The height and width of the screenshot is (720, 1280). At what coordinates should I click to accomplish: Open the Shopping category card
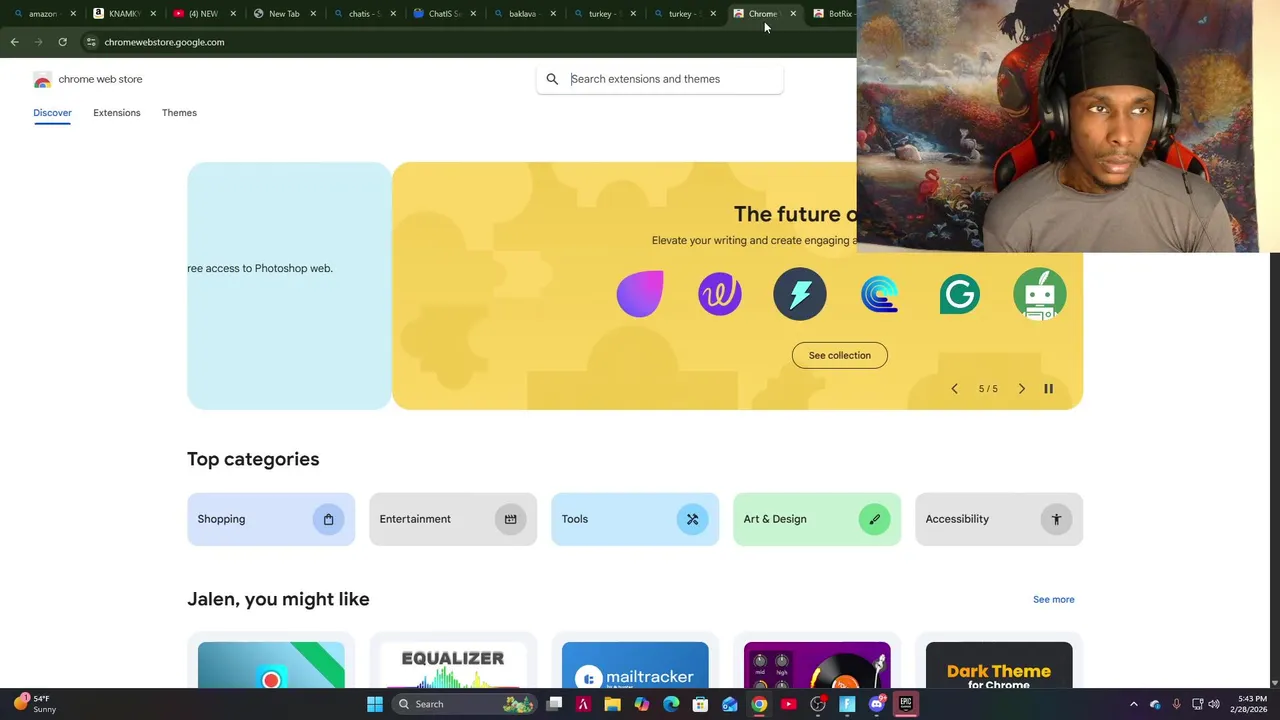271,519
